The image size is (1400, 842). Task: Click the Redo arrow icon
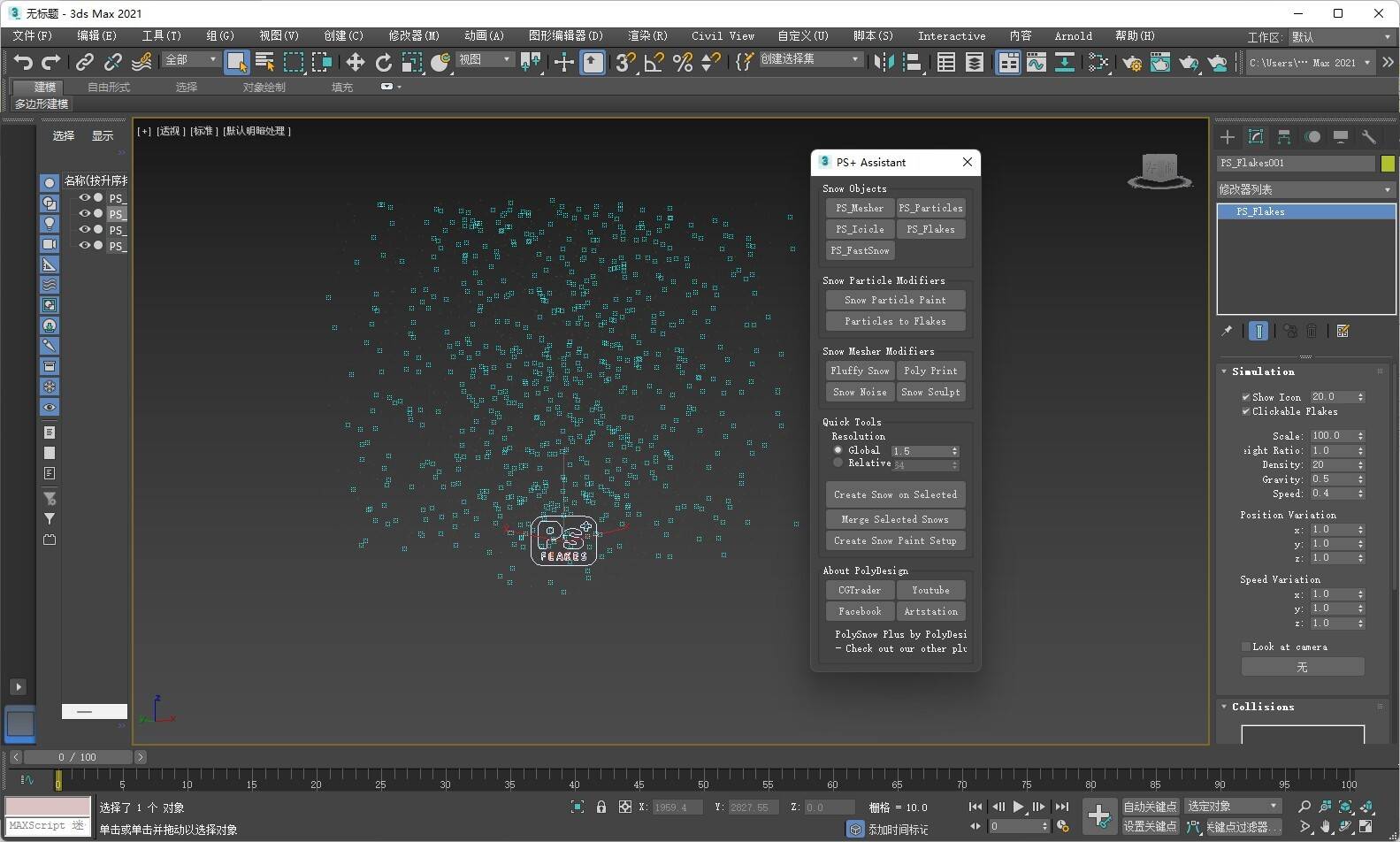click(50, 62)
